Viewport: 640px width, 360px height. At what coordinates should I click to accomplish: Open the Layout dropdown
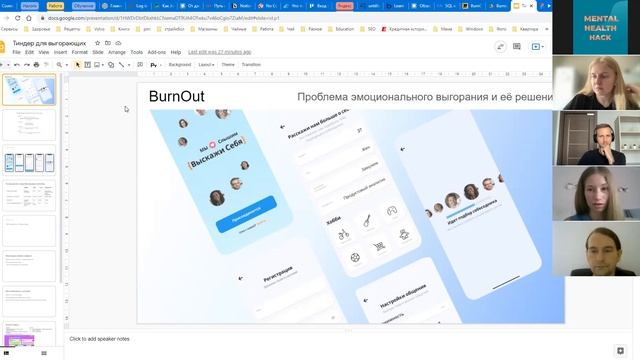pyautogui.click(x=206, y=65)
